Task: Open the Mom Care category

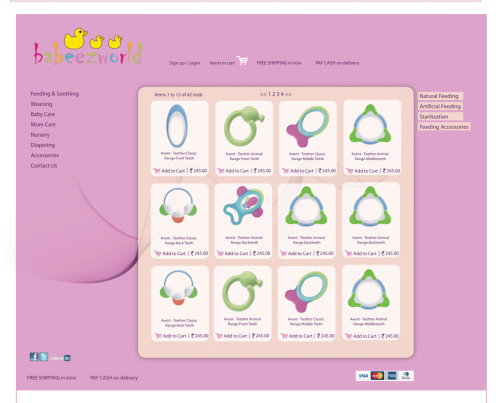Action: (43, 124)
